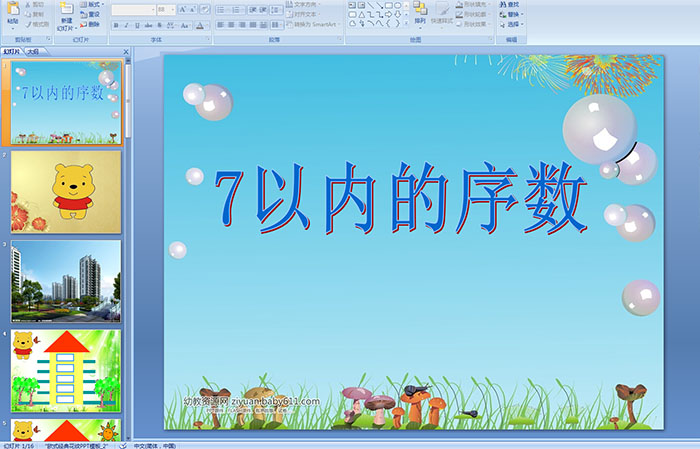Viewport: 700px width, 449px height.
Task: Convert text to SmartArt
Action: click(x=316, y=24)
